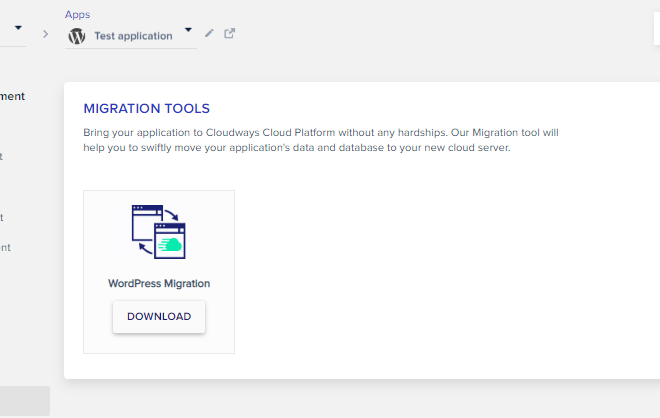Screen dimensions: 660x418
Task: Expand the server dropdown arrow at top left
Action: click(x=18, y=28)
